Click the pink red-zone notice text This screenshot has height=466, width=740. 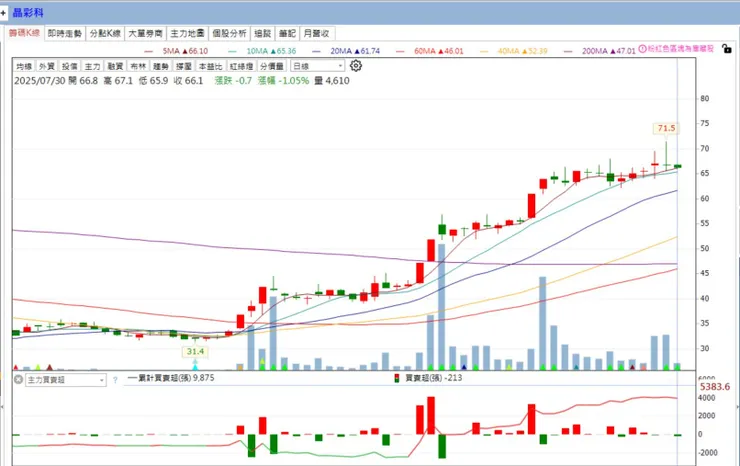(681, 48)
